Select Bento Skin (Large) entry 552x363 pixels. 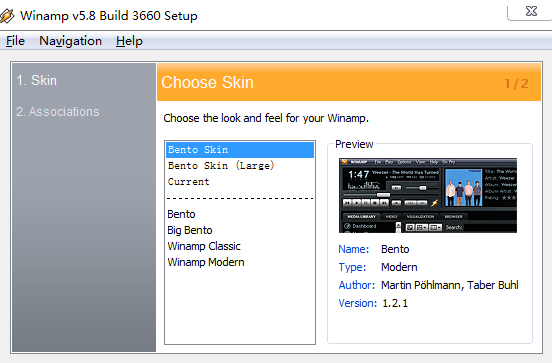pyautogui.click(x=240, y=165)
